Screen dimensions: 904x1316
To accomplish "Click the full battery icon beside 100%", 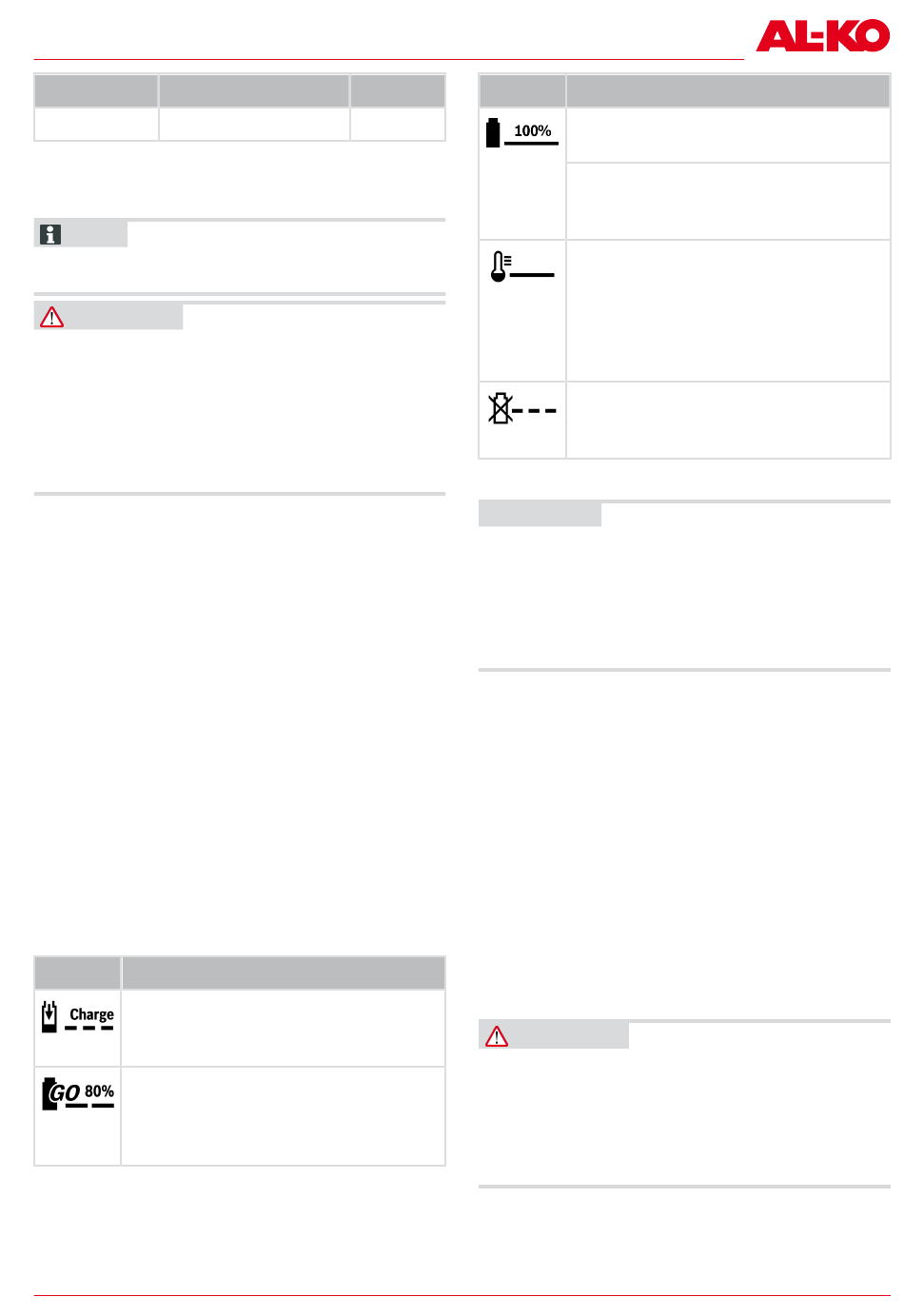I will [493, 132].
